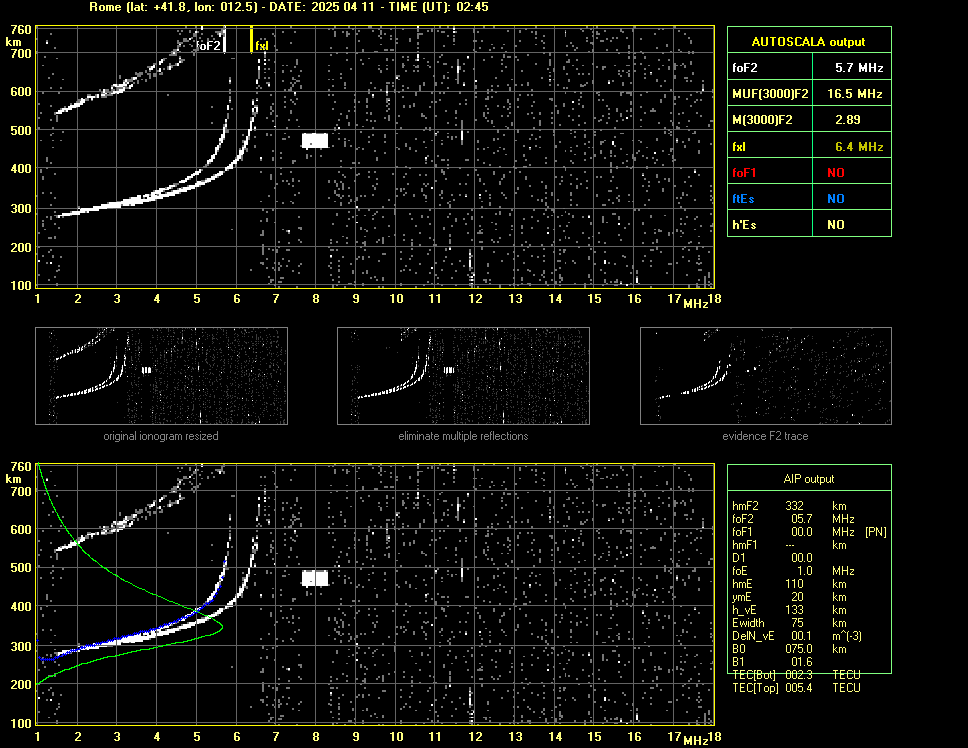Click the h'Es label in AUTOSCALA table
The image size is (968, 748).
coord(744,225)
